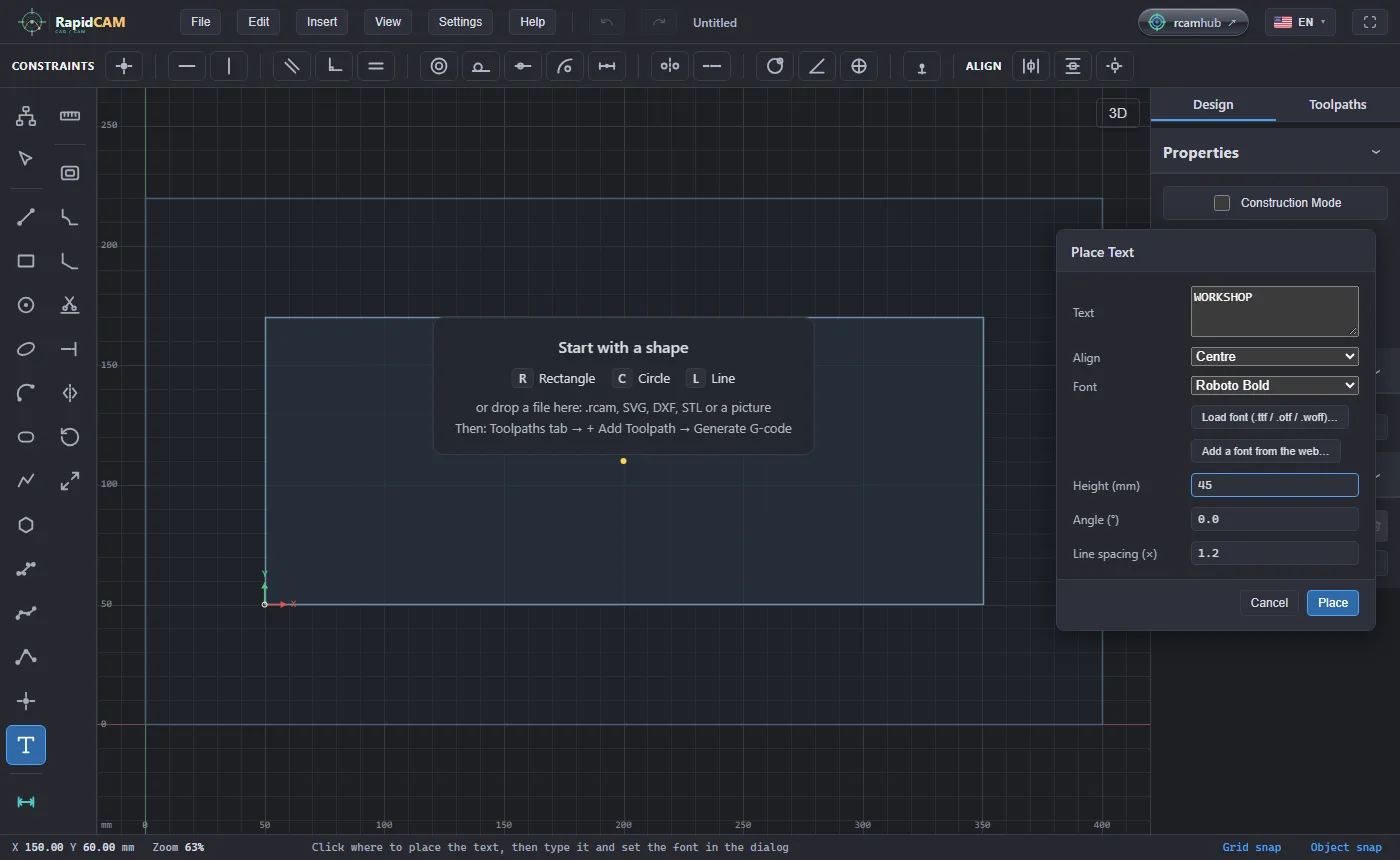Enable the Construction Mode checkbox
The width and height of the screenshot is (1400, 860).
[x=1222, y=203]
